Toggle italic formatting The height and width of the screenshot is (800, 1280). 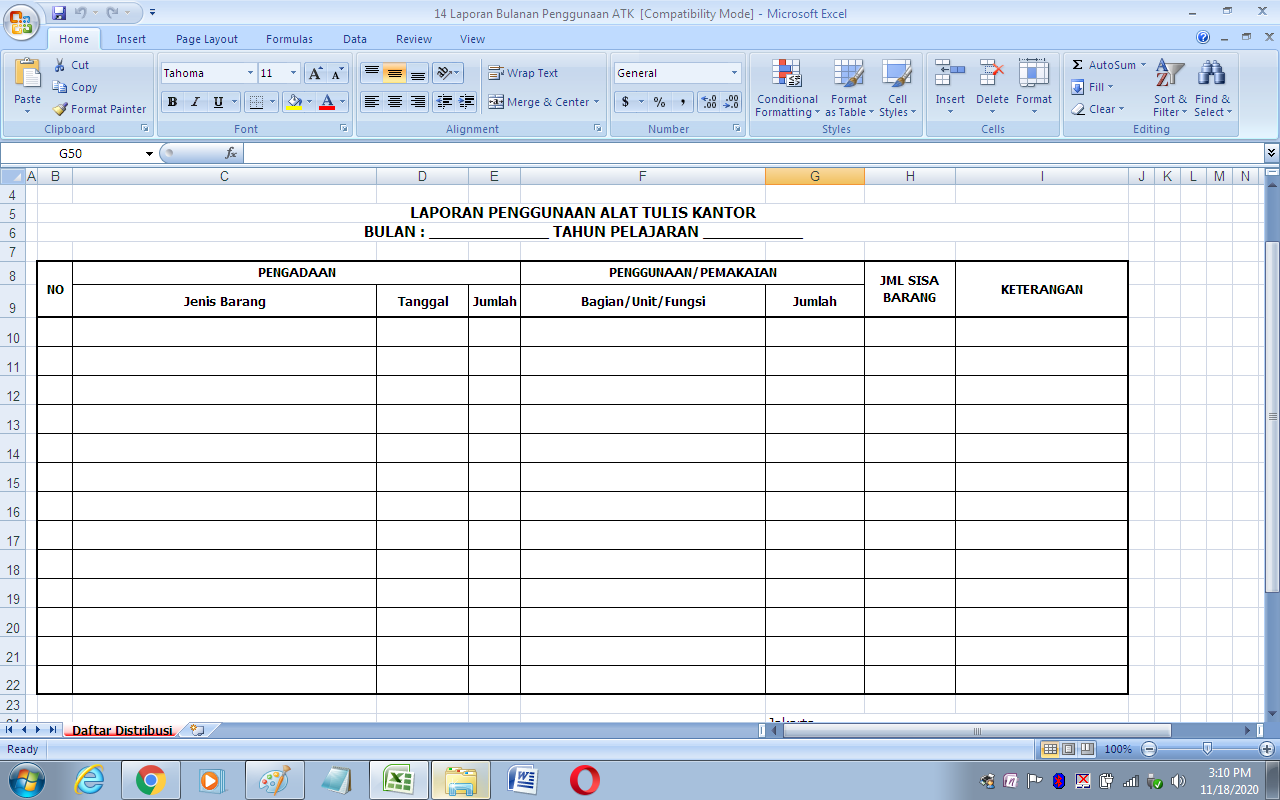click(x=195, y=102)
